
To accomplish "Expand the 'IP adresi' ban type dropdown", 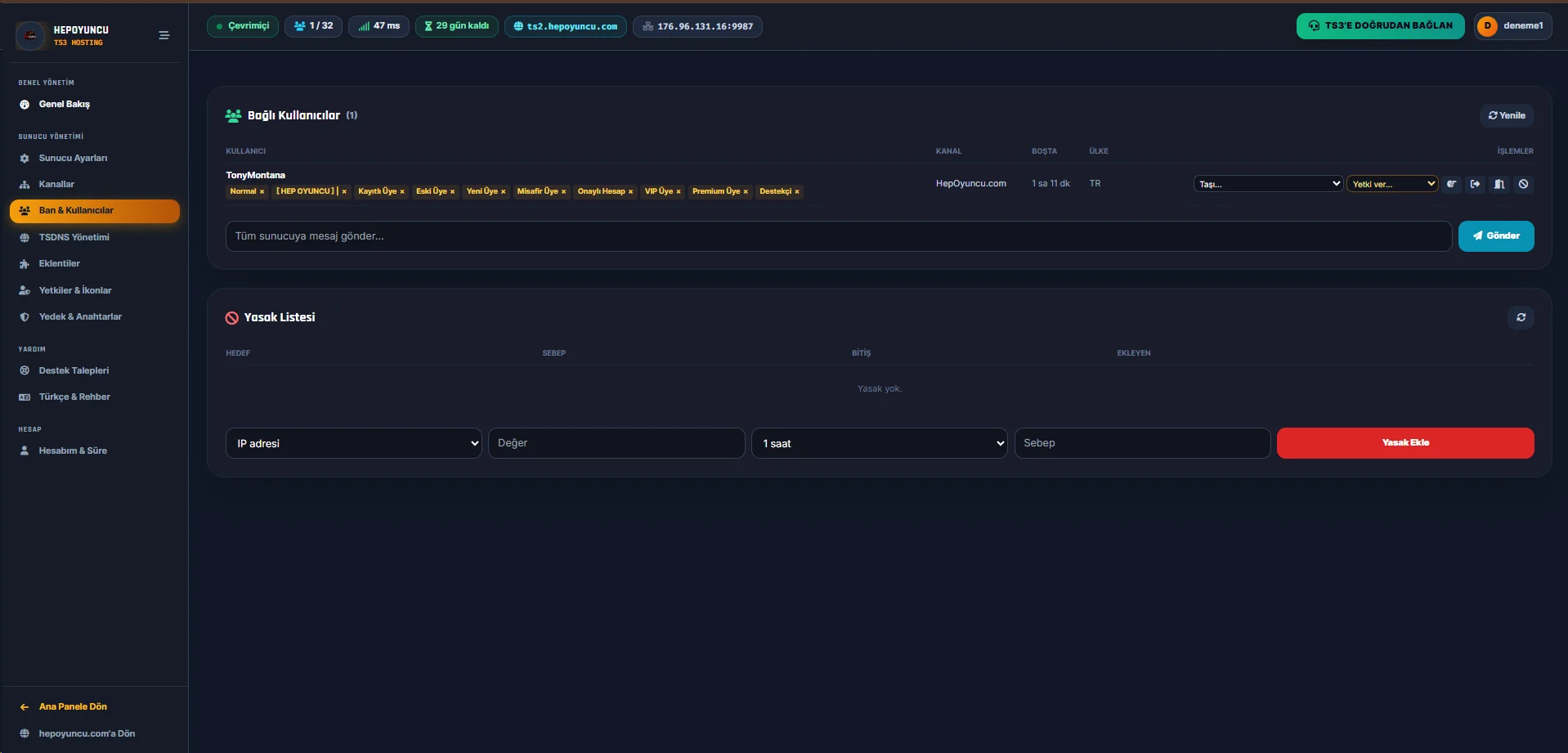I will coord(354,443).
